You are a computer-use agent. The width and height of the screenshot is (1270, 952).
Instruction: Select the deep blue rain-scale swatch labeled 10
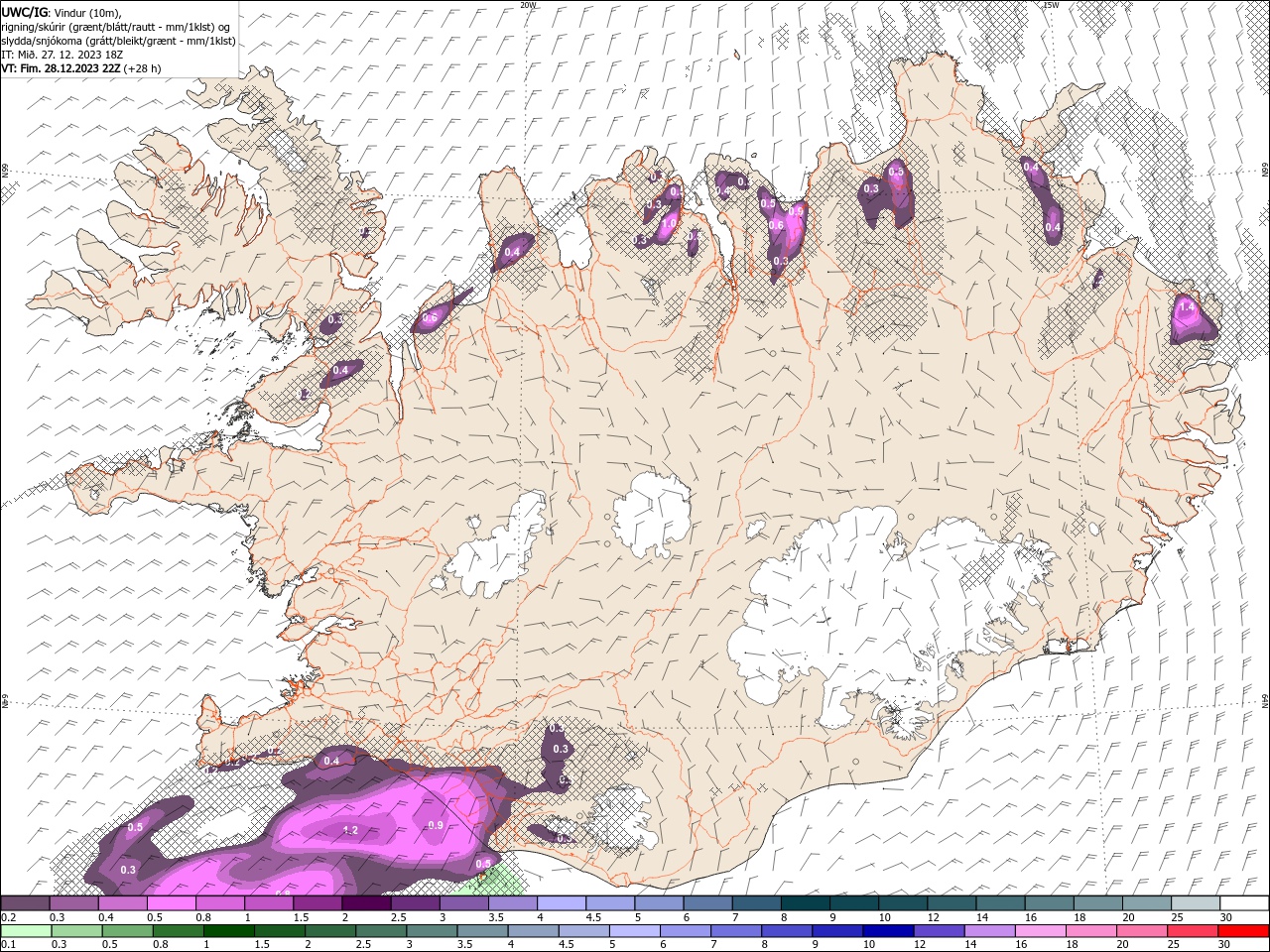click(889, 931)
